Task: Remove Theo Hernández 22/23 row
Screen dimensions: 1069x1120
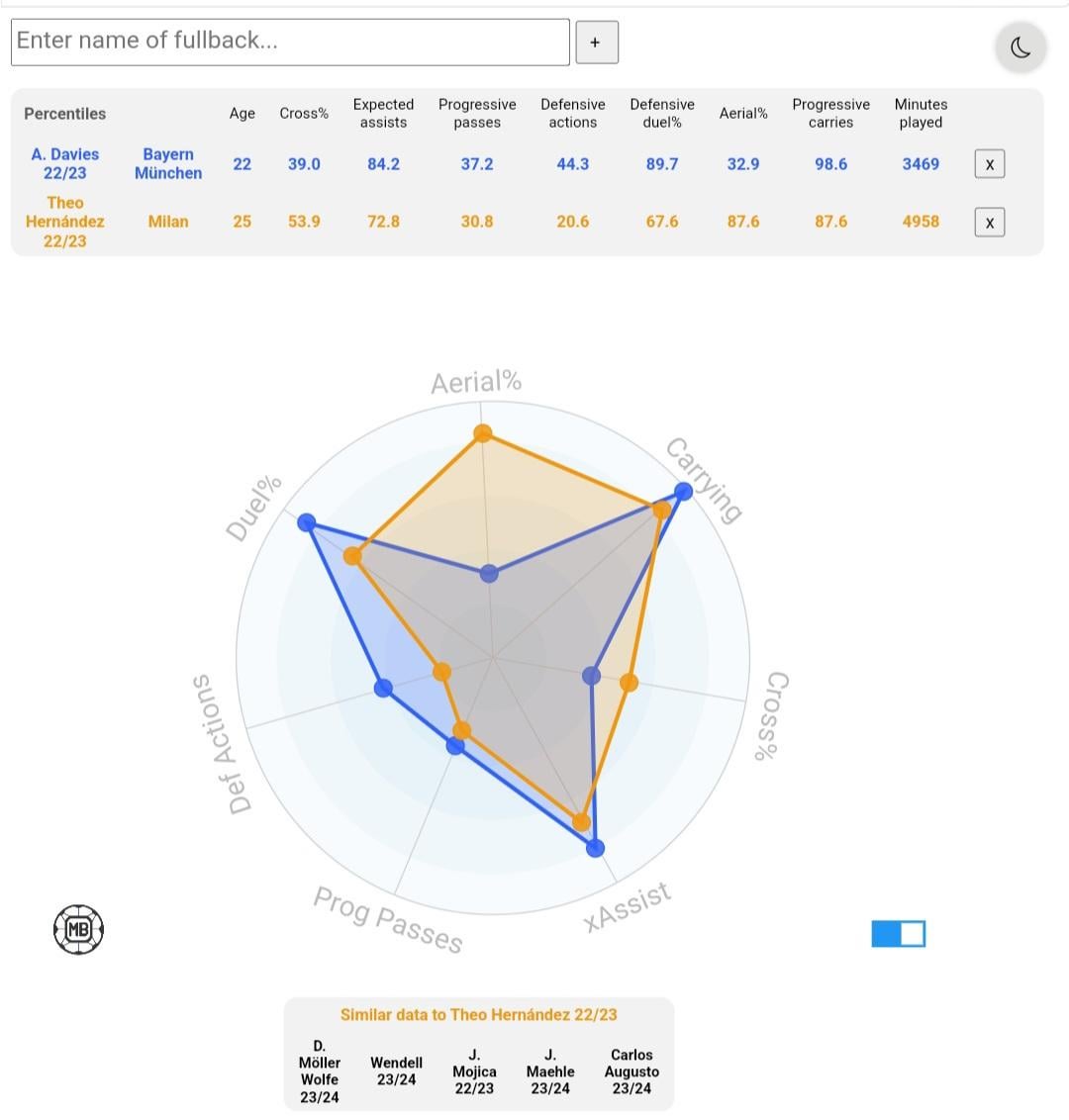Action: coord(989,223)
